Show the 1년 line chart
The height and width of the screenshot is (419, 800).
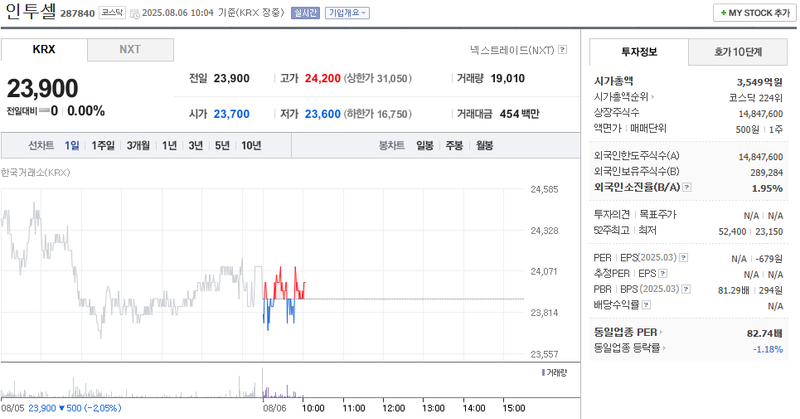click(169, 145)
